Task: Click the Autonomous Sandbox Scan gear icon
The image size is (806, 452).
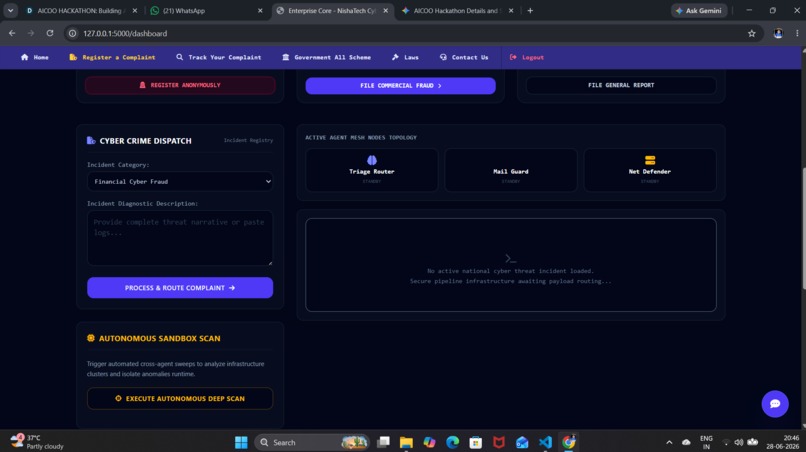Action: (91, 338)
